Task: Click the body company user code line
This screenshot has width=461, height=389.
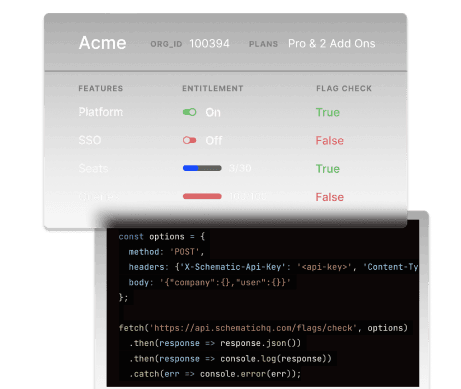Action: [209, 282]
